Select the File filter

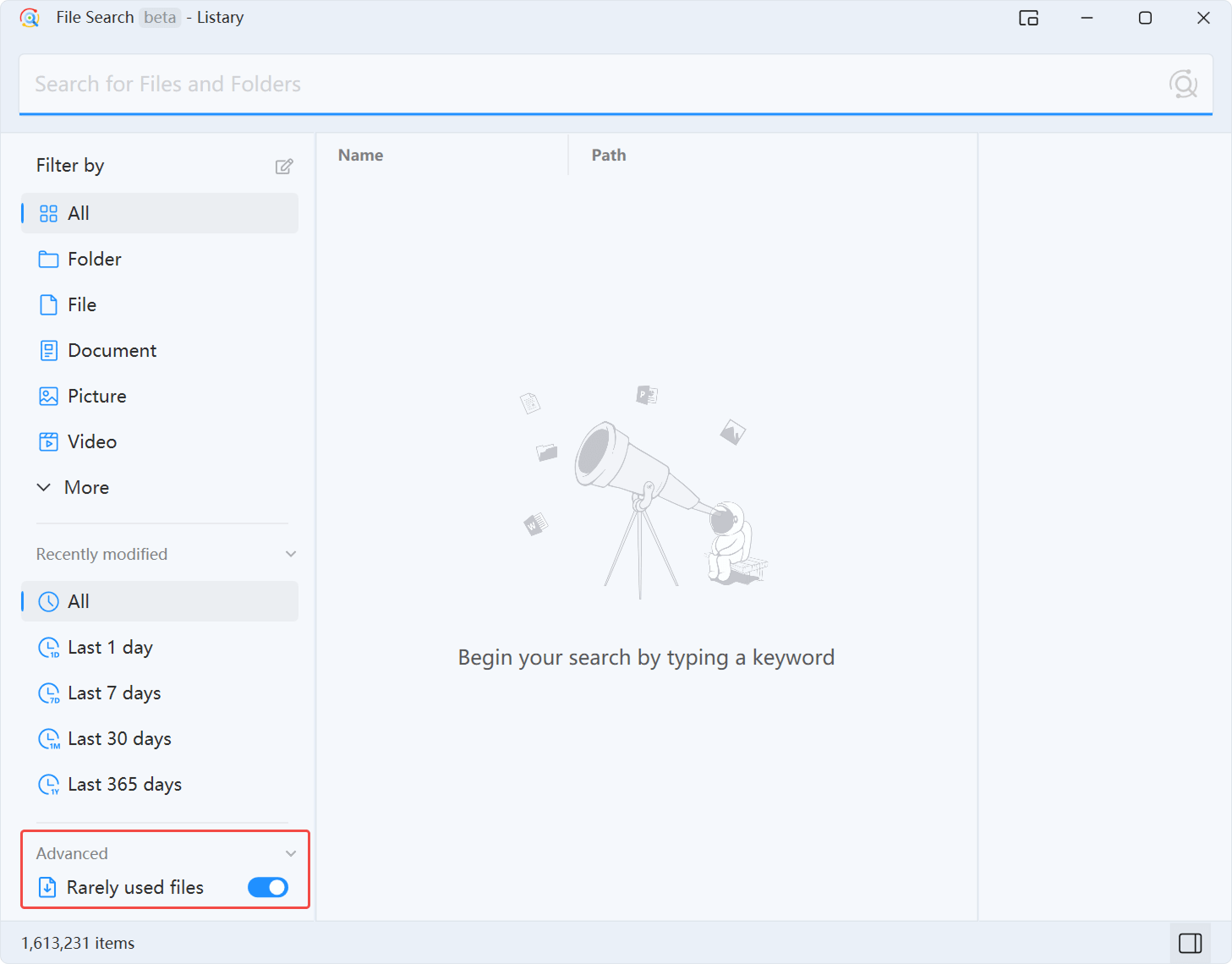click(x=160, y=304)
